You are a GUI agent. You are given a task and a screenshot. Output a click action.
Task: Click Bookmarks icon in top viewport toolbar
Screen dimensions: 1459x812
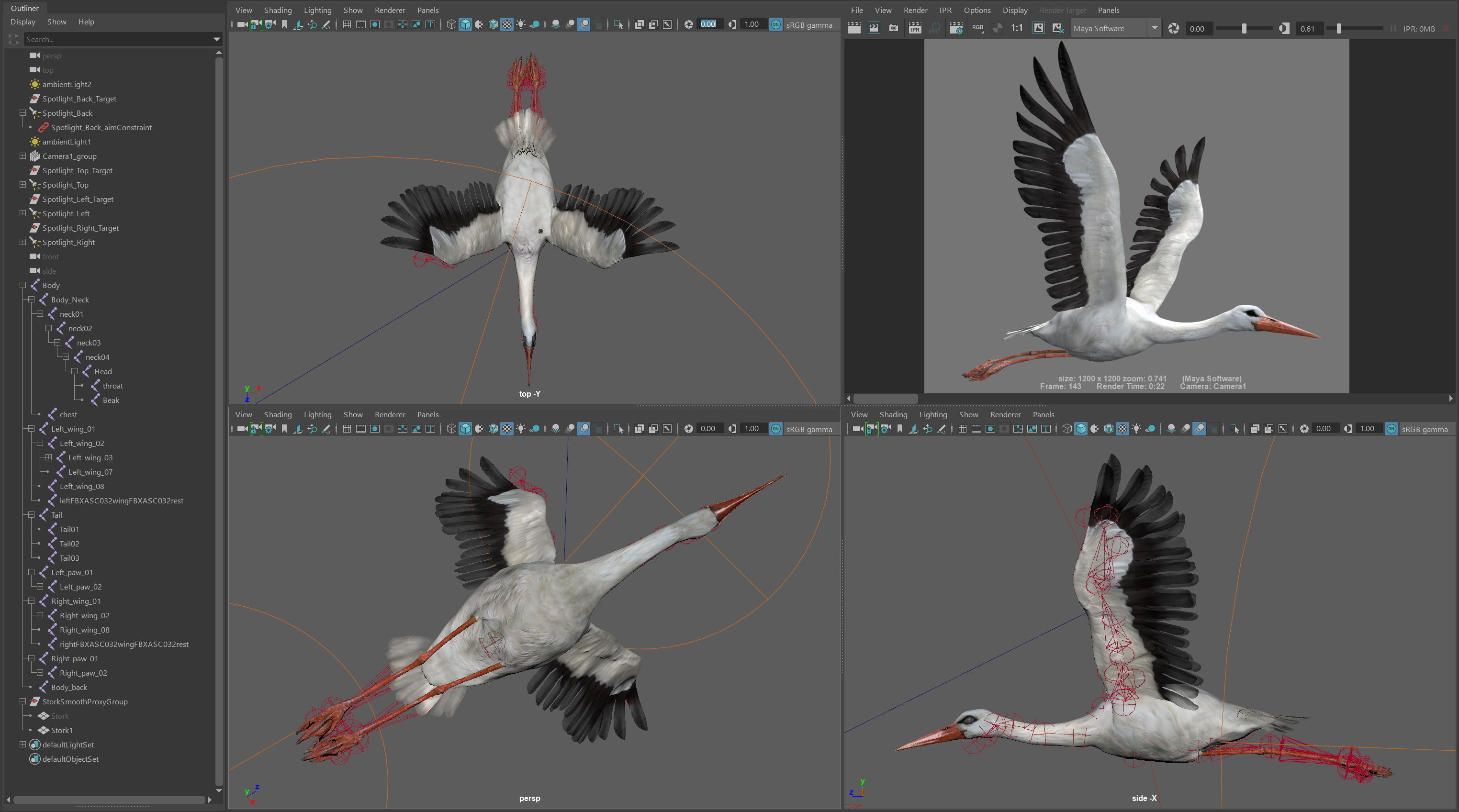coord(284,24)
